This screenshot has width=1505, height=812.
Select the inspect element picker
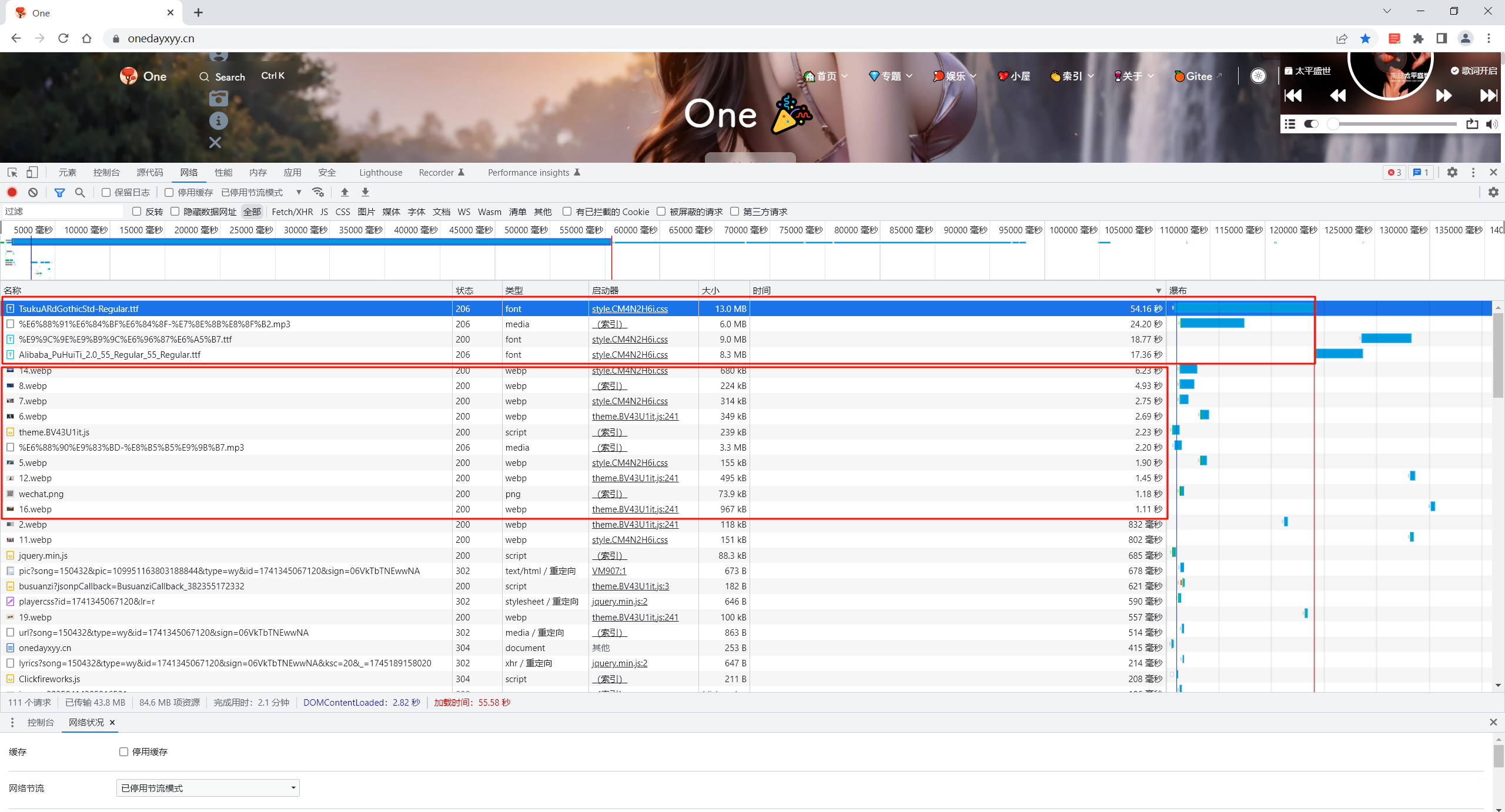click(12, 172)
